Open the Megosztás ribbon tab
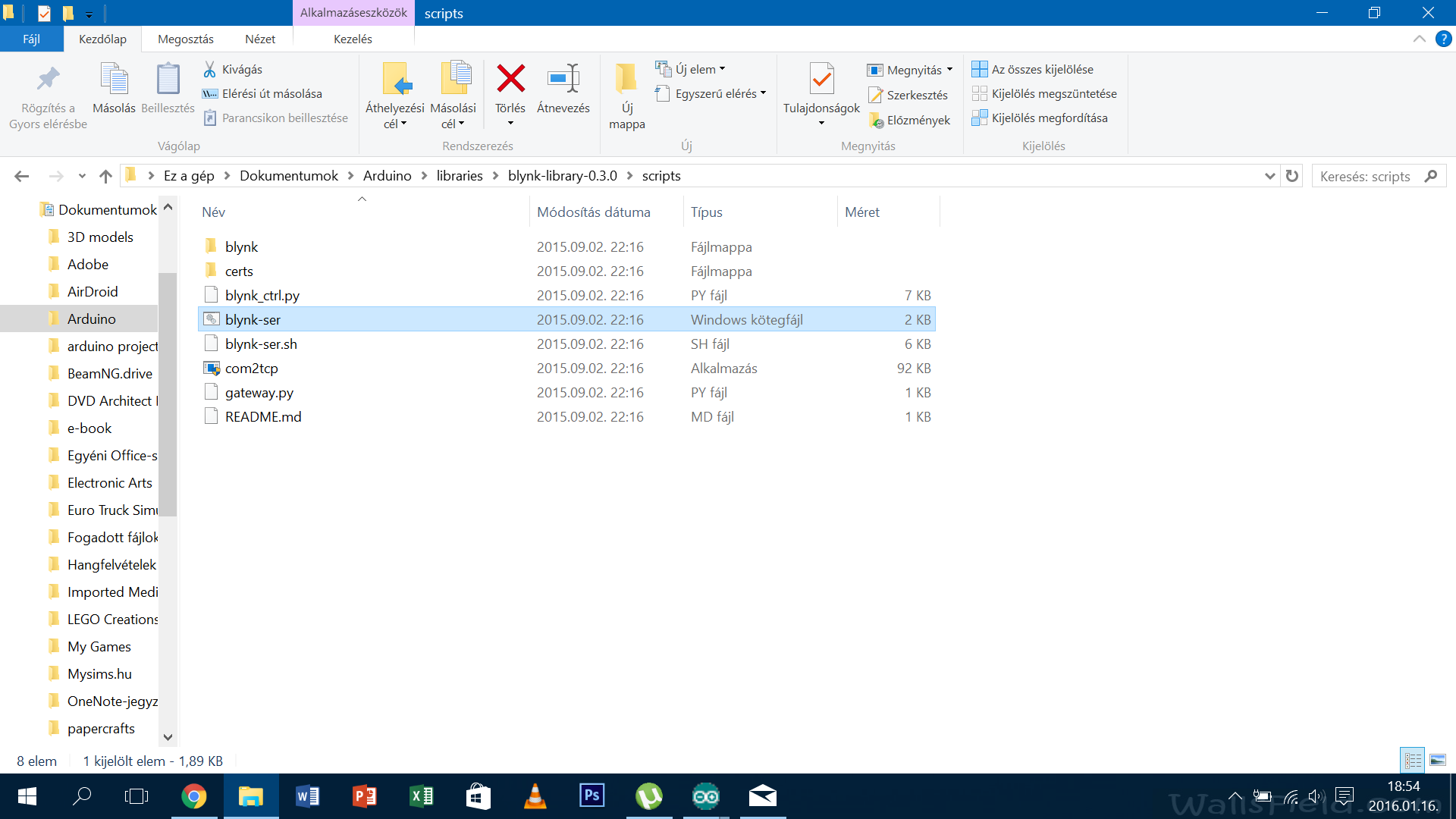 pyautogui.click(x=185, y=39)
